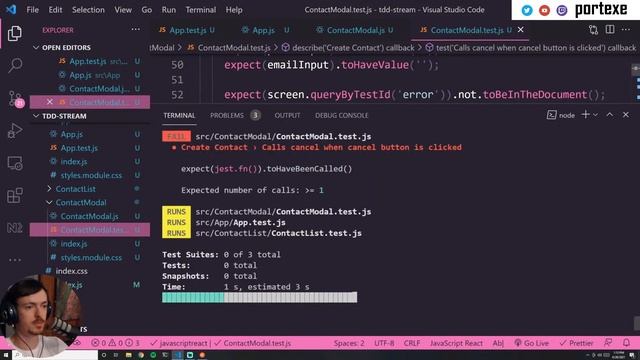The width and height of the screenshot is (640, 360).
Task: Open the Twitter icon in portexe overlay
Action: point(527,10)
